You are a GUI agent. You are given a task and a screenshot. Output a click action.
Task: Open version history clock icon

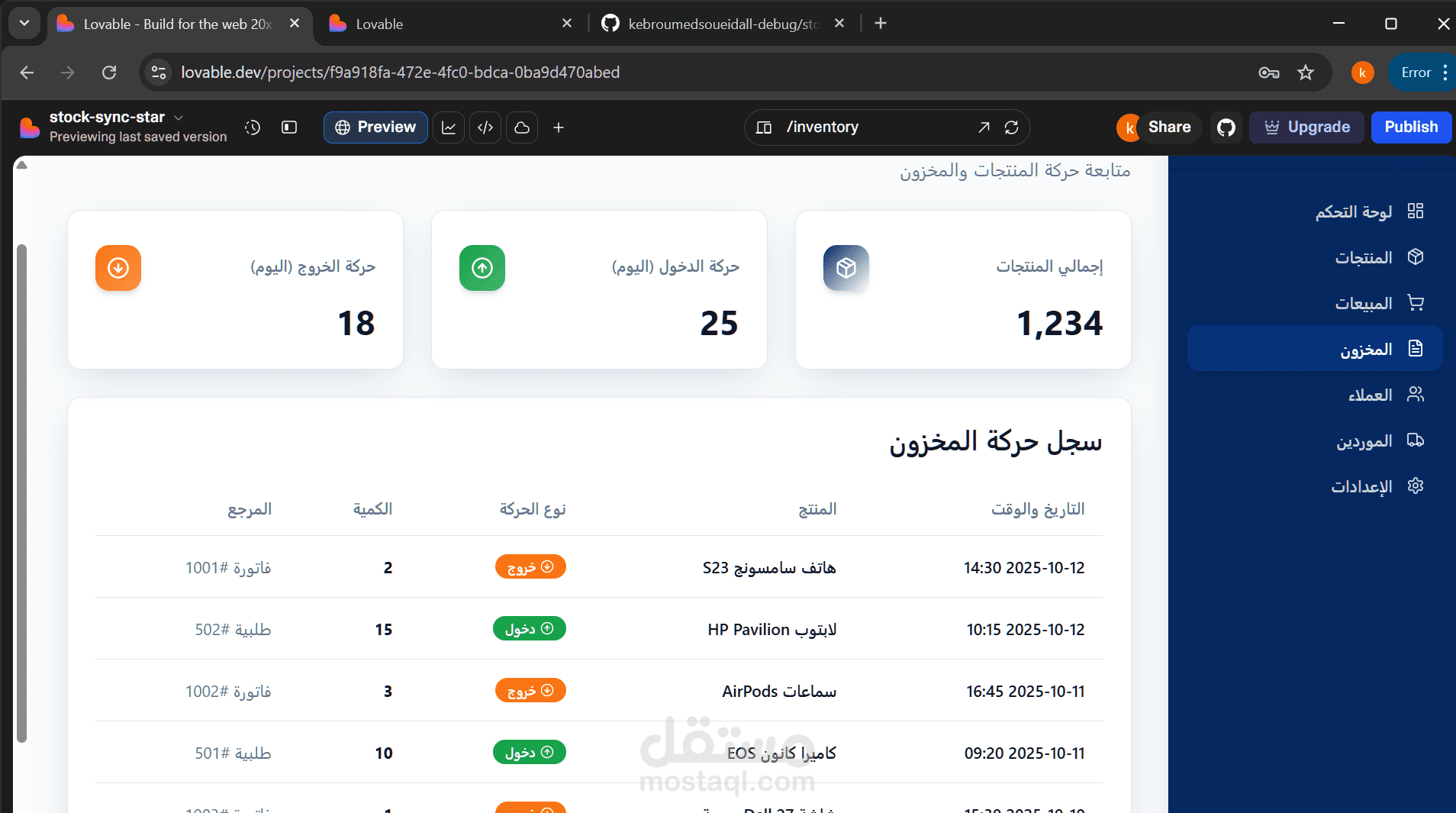[253, 127]
